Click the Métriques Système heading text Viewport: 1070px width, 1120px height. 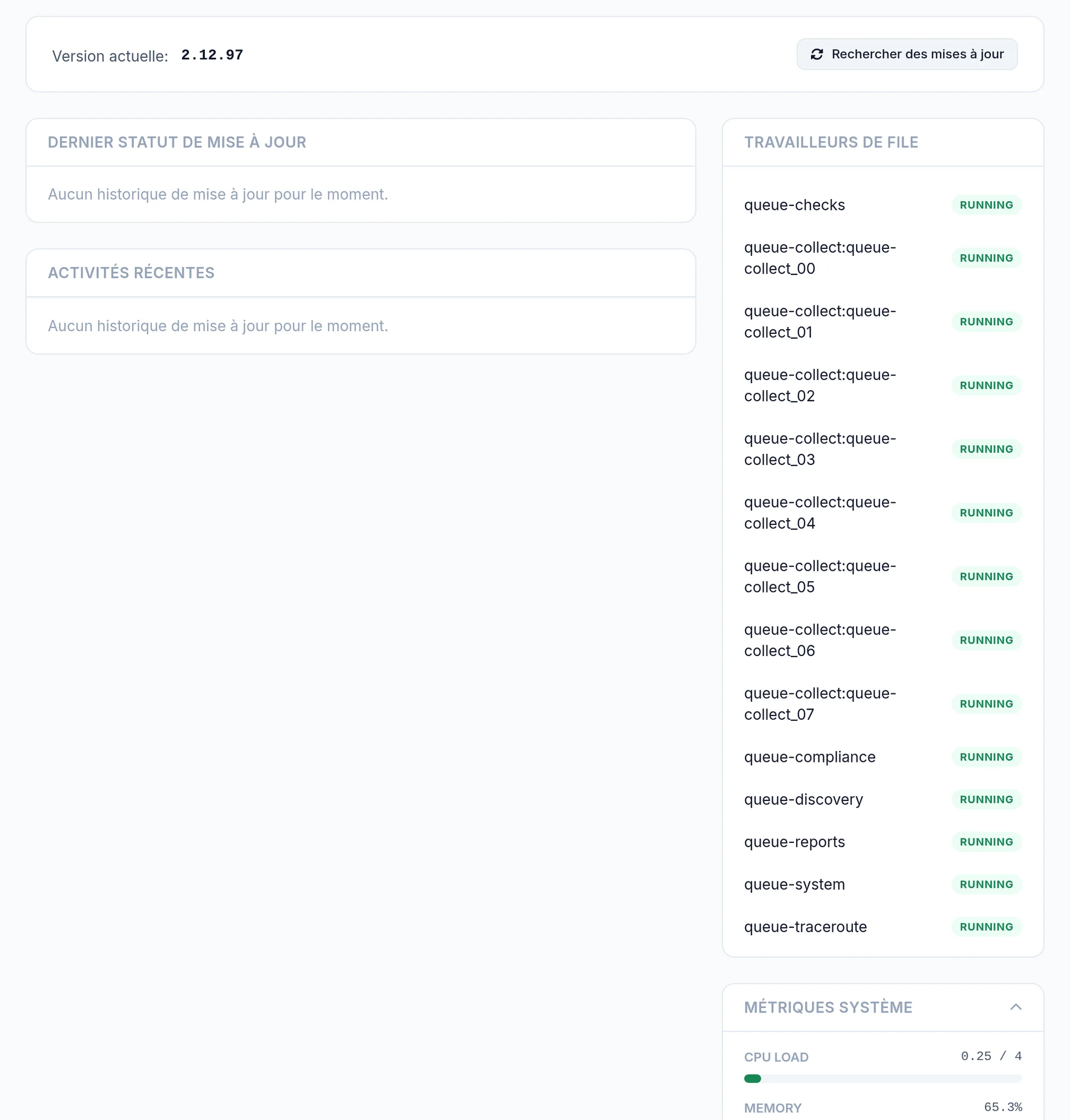[828, 1008]
